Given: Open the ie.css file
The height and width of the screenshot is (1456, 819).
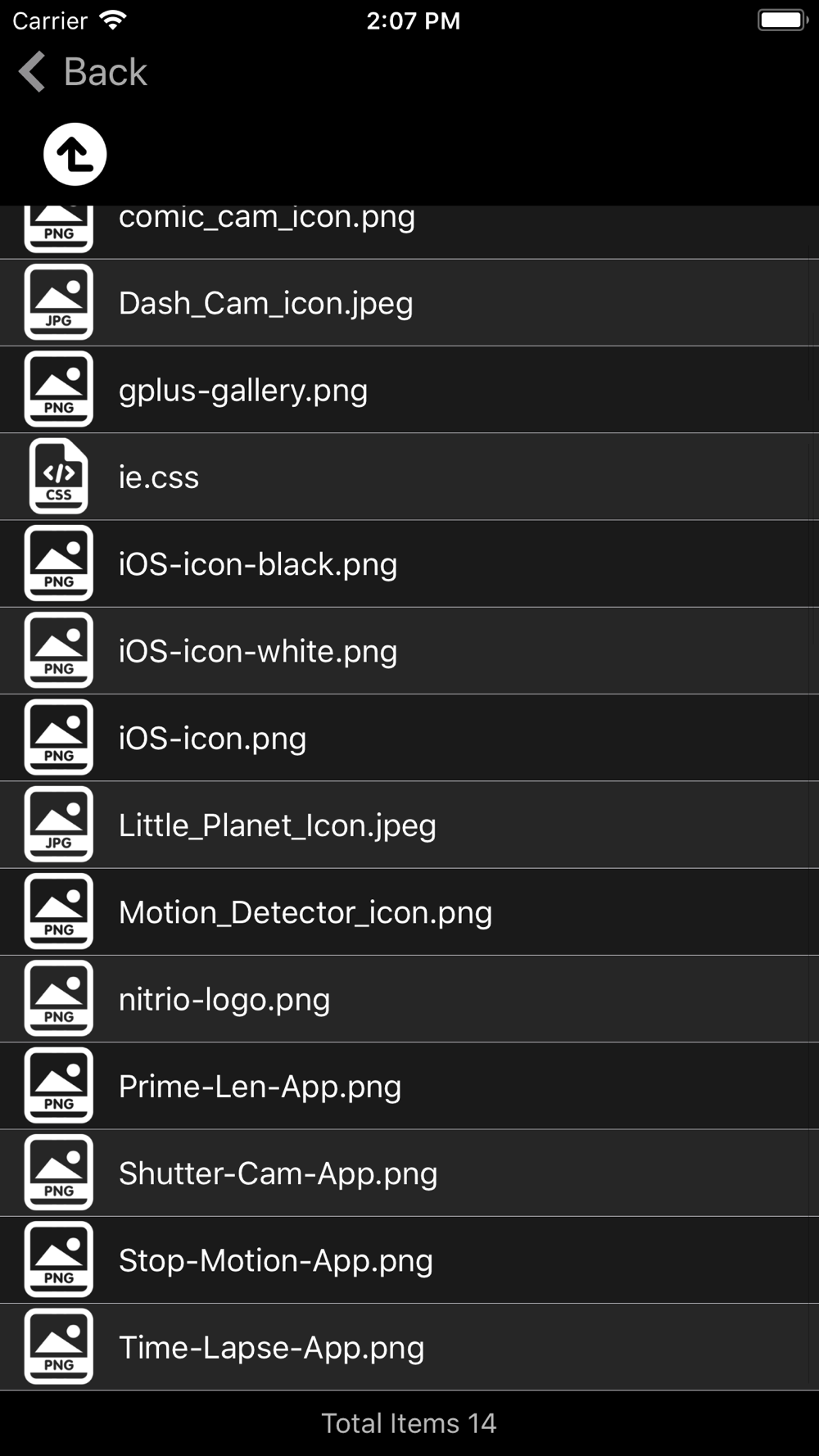Looking at the screenshot, I should [x=409, y=477].
